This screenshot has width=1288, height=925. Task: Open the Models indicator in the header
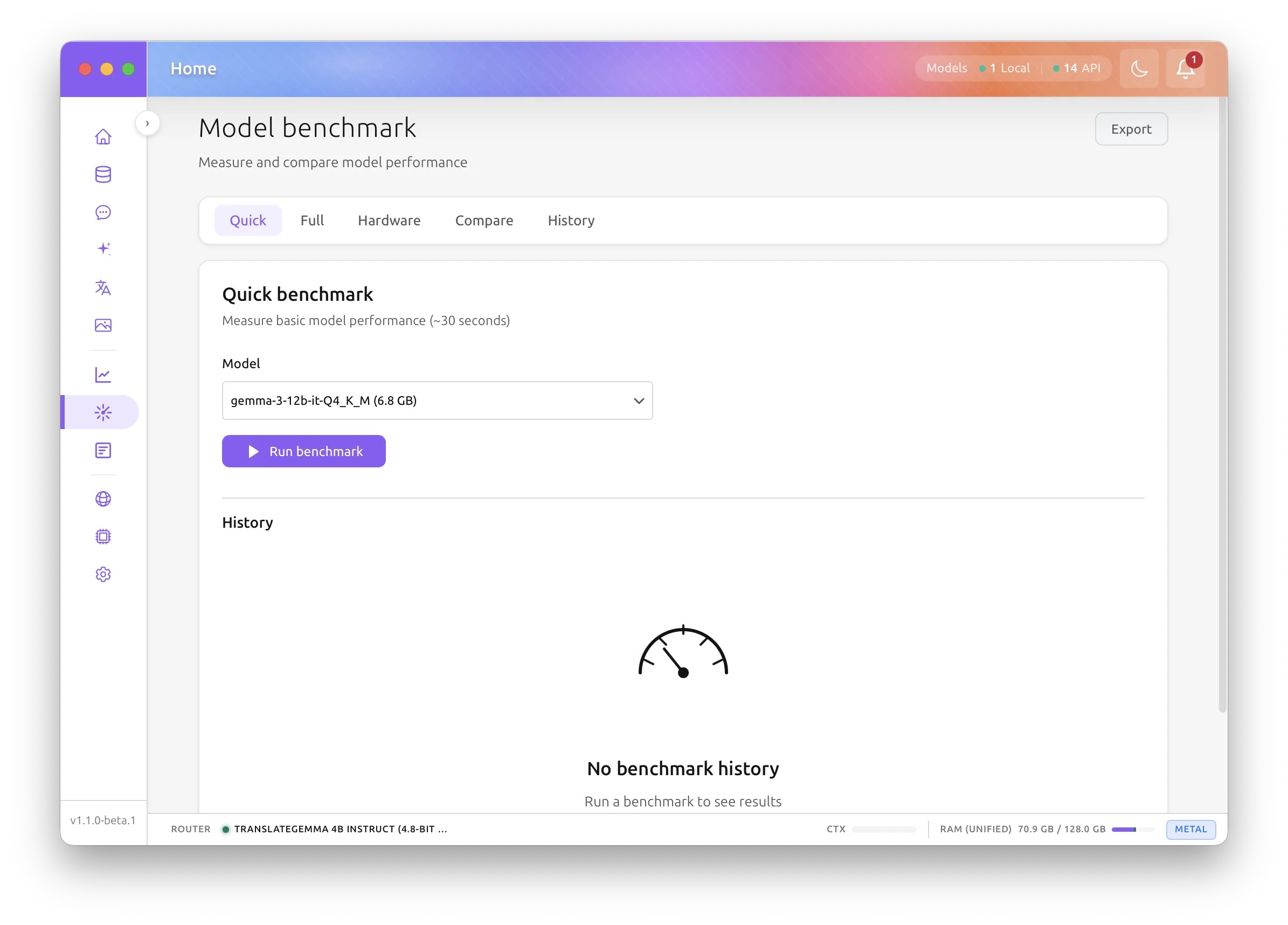pos(946,67)
